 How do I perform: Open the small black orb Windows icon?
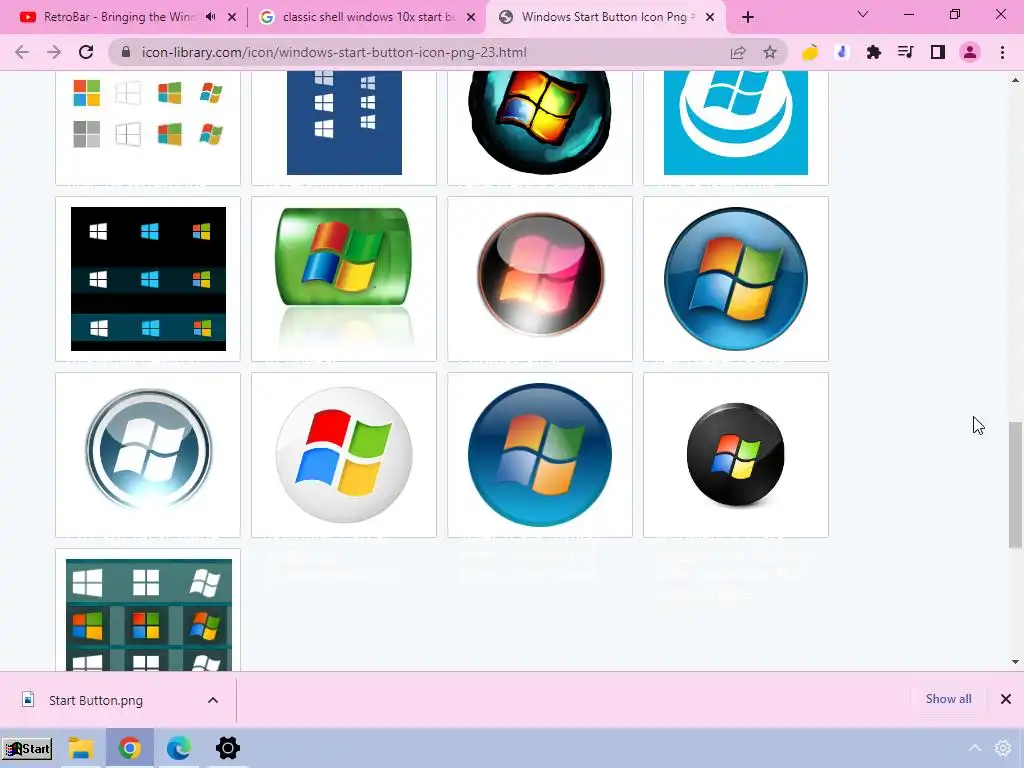735,455
